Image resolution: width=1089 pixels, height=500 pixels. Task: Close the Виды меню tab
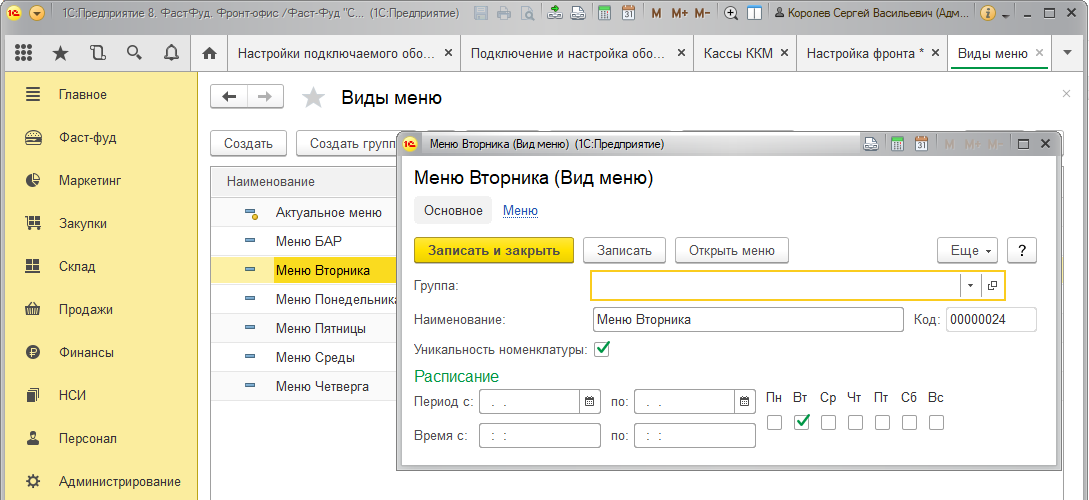tap(1039, 53)
